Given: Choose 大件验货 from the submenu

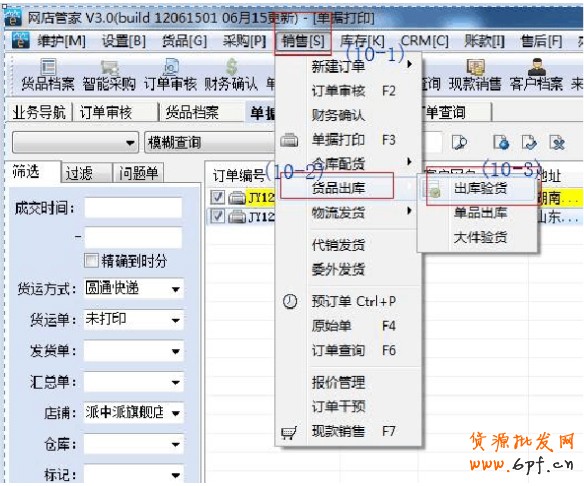Looking at the screenshot, I should coord(480,237).
